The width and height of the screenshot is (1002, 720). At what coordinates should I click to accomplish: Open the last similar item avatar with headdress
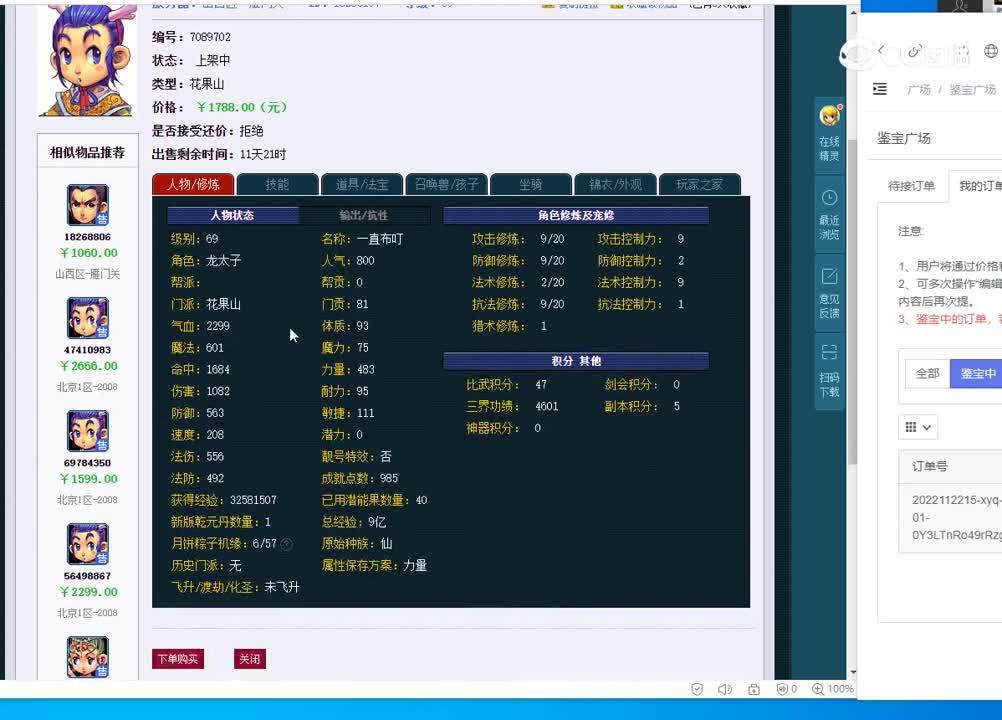pyautogui.click(x=88, y=657)
